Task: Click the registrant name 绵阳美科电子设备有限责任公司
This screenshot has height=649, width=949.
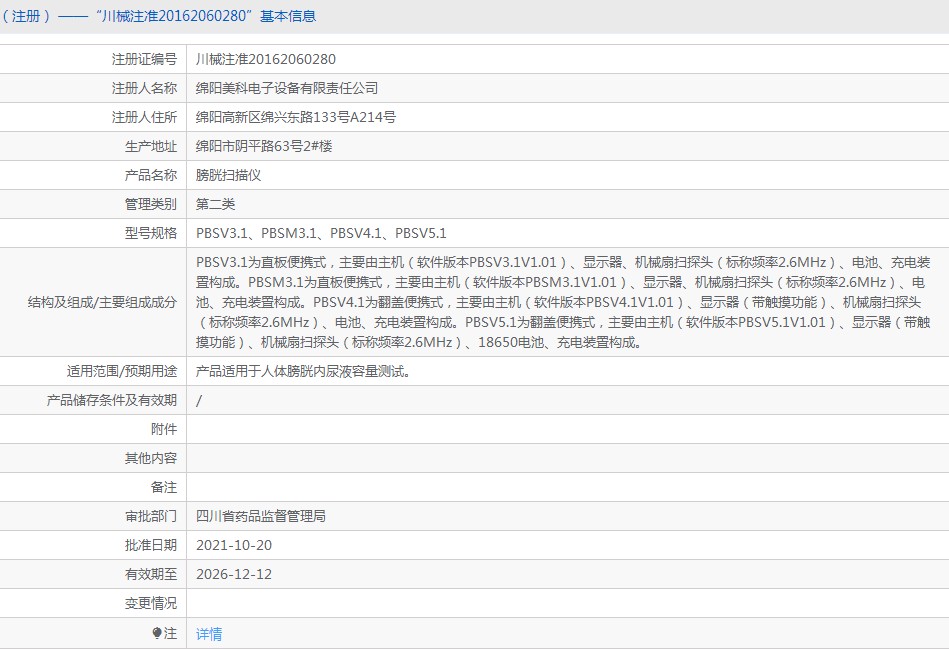Action: coord(287,88)
